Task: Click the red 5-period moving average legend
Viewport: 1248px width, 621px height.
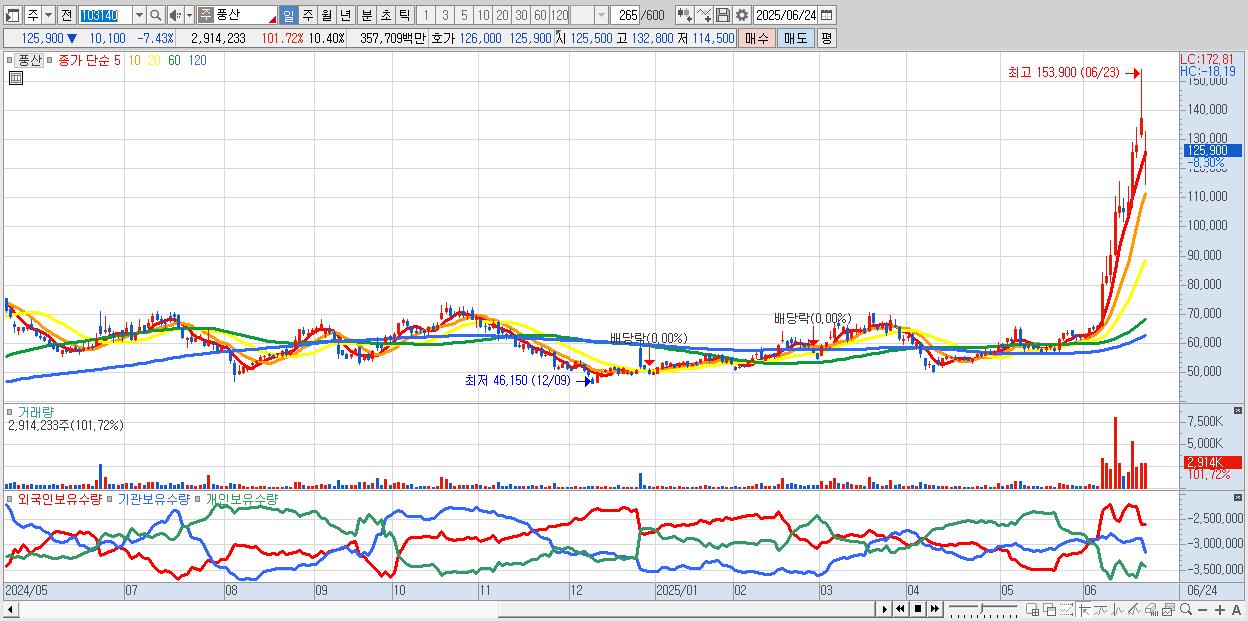Action: 118,60
